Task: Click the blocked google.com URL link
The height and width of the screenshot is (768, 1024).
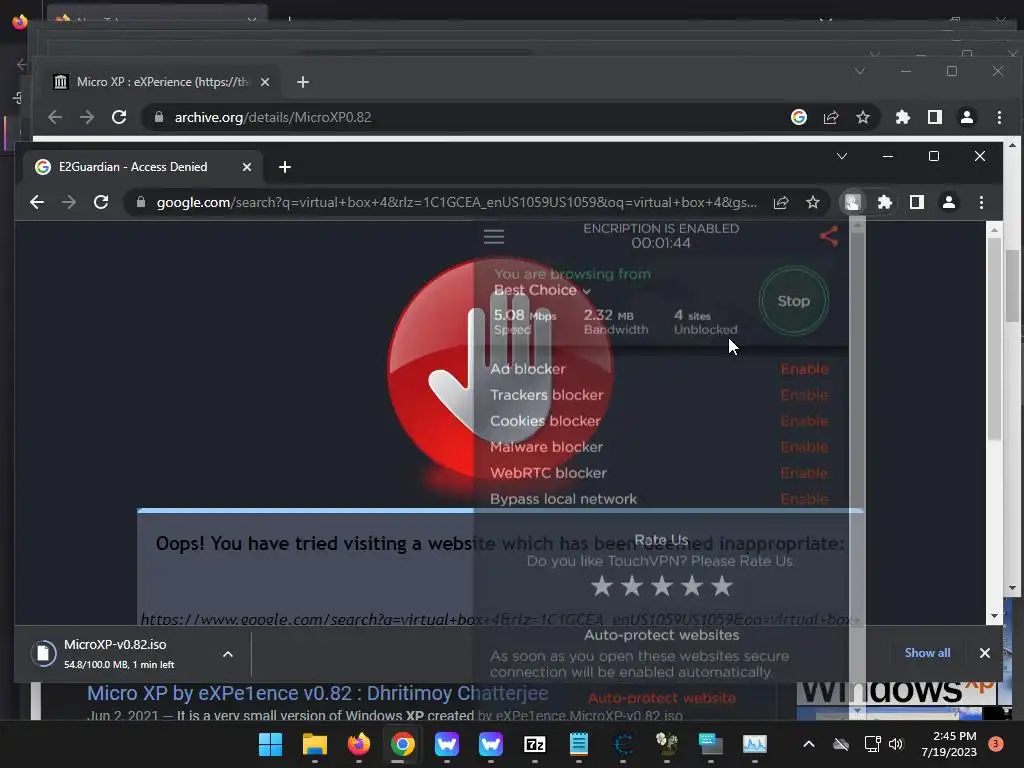Action: point(500,618)
